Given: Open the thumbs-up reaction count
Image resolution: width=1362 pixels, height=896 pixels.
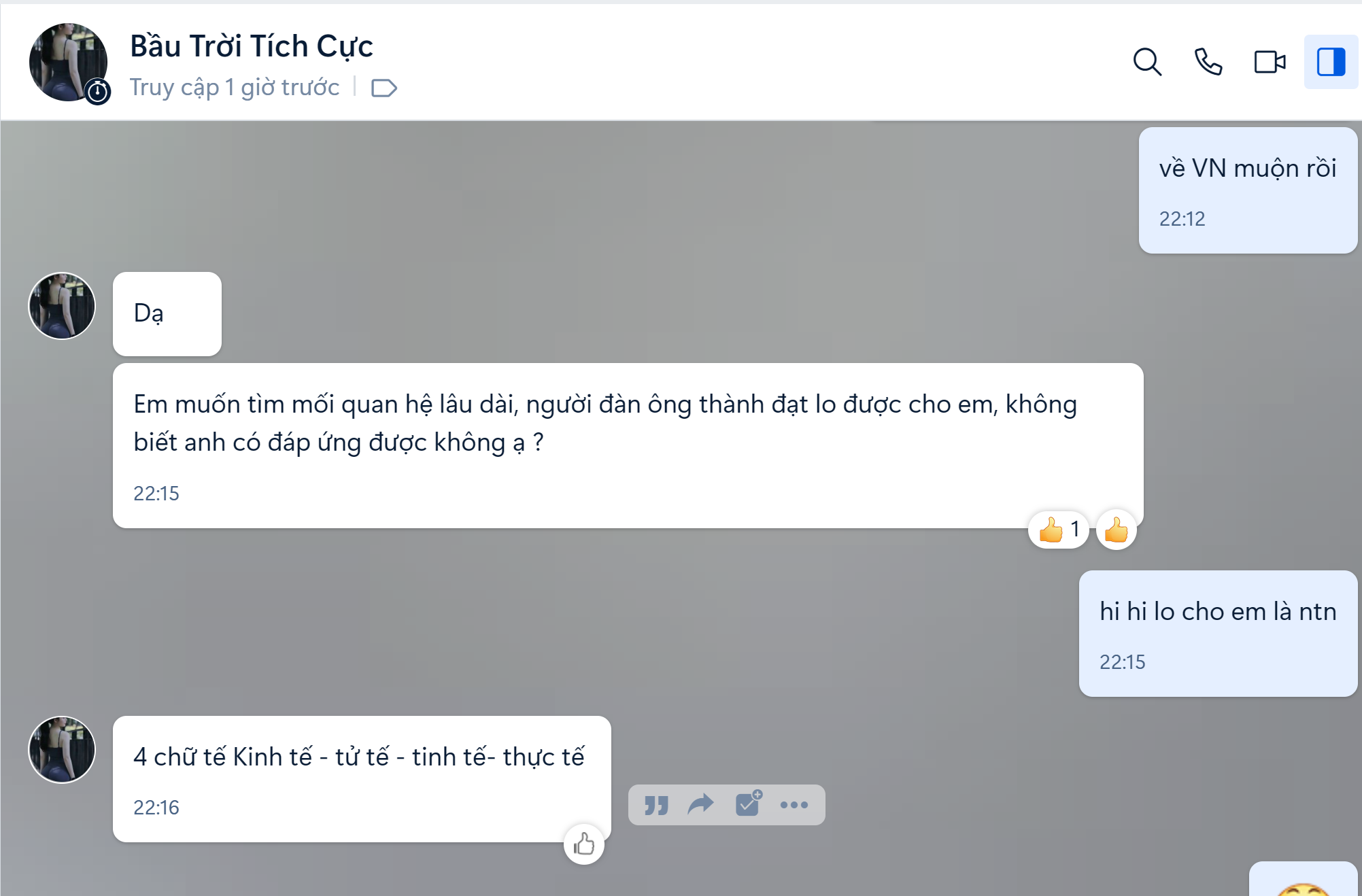Looking at the screenshot, I should 1059,530.
